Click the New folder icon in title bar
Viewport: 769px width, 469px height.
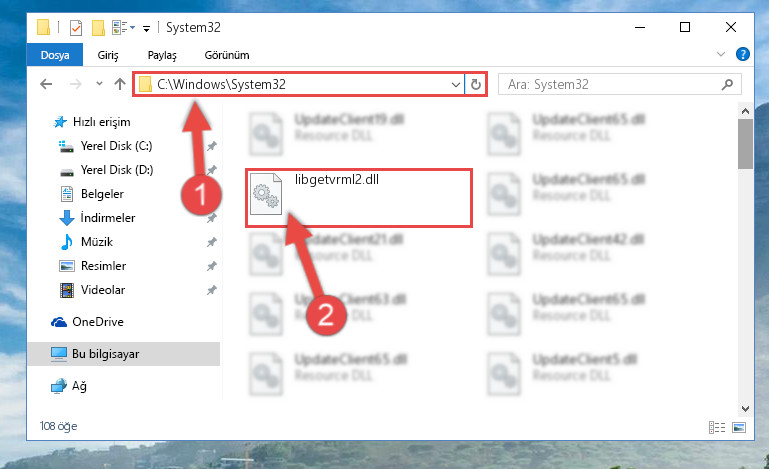coord(98,28)
